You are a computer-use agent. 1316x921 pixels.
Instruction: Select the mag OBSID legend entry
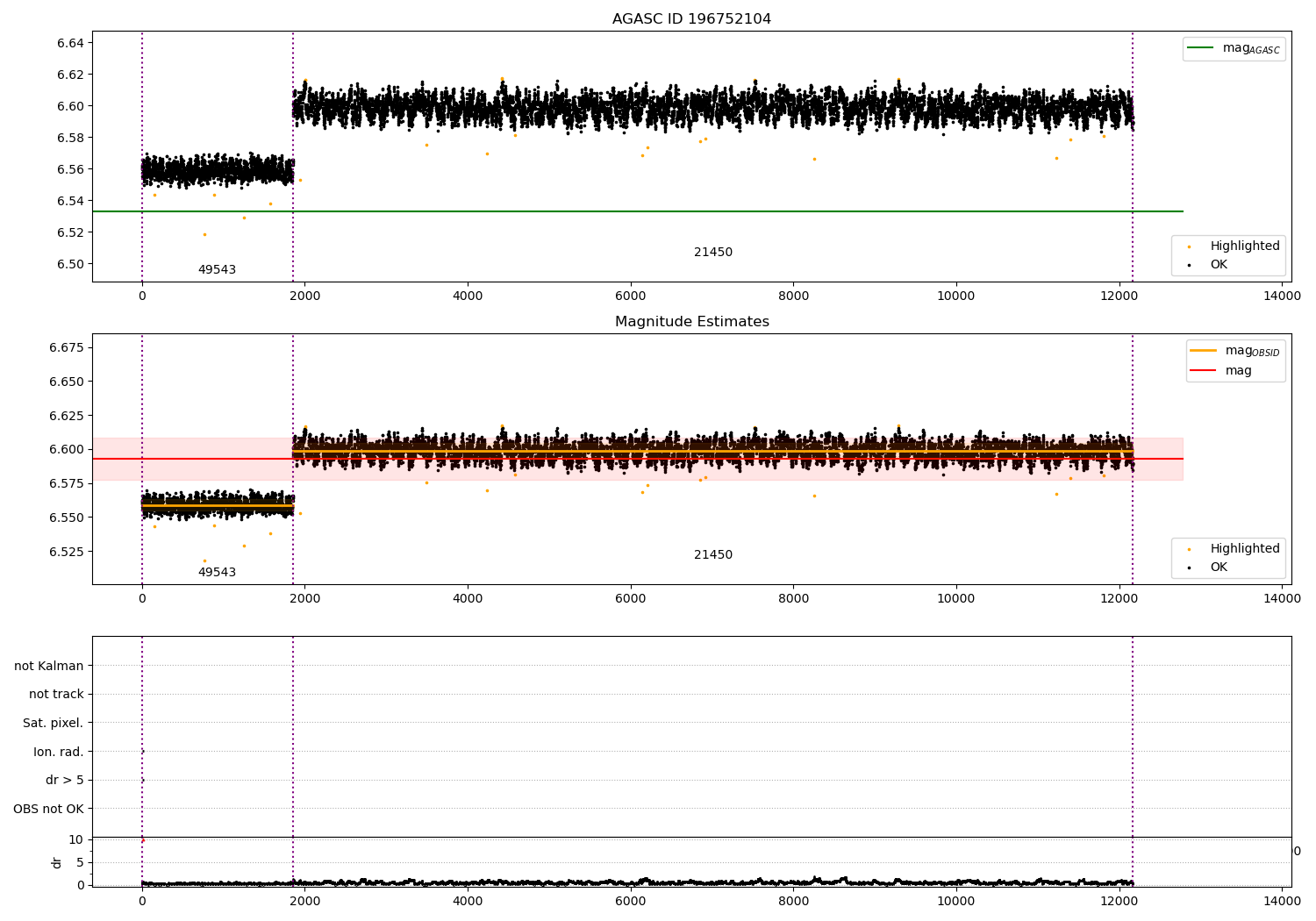tap(1235, 351)
